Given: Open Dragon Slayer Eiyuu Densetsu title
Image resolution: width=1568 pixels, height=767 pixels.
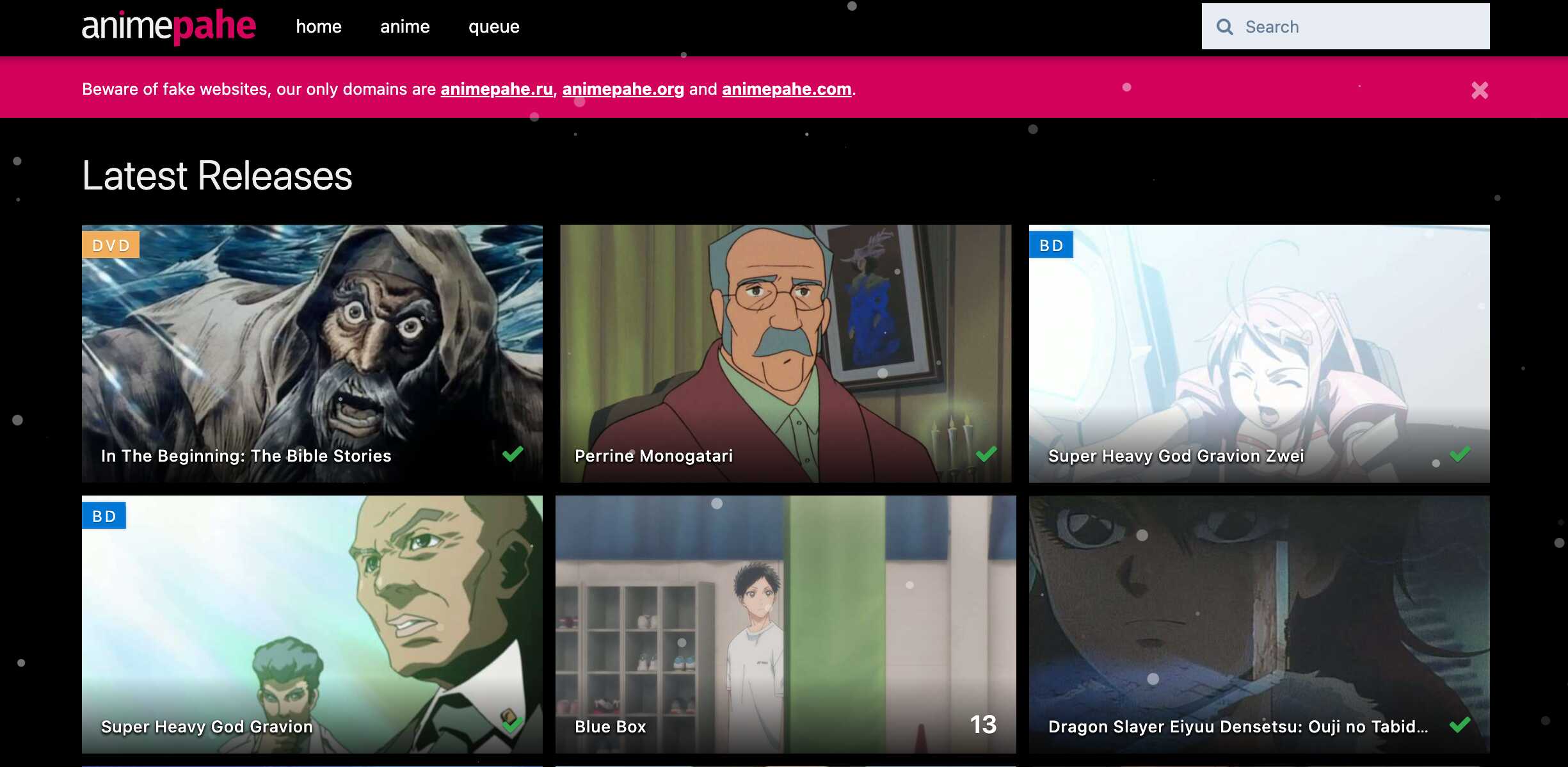Looking at the screenshot, I should tap(1238, 727).
